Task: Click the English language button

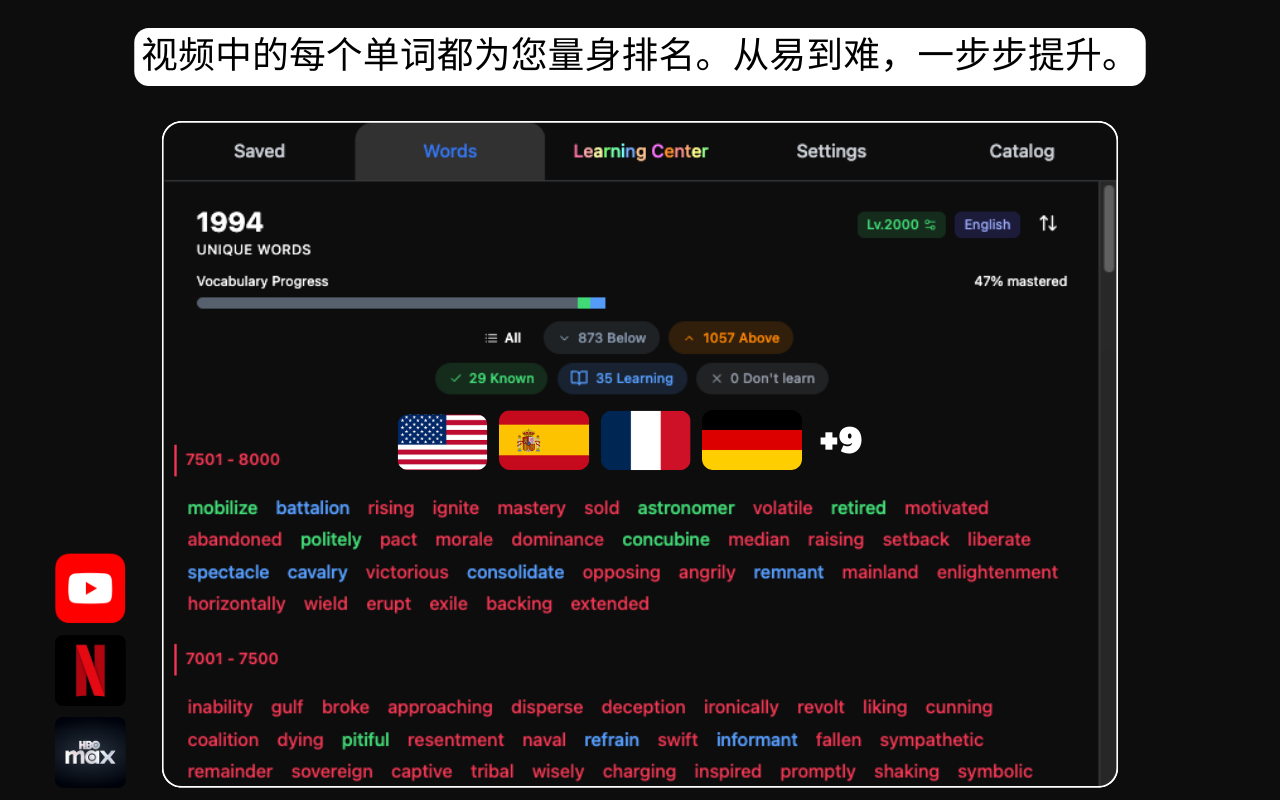Action: (x=987, y=224)
